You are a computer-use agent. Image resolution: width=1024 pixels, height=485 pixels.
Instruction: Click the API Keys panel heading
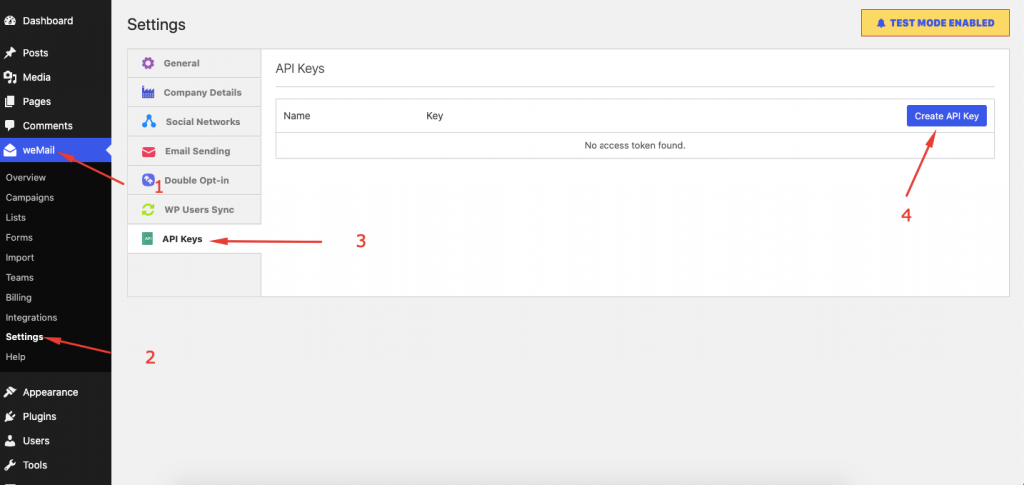[x=300, y=69]
